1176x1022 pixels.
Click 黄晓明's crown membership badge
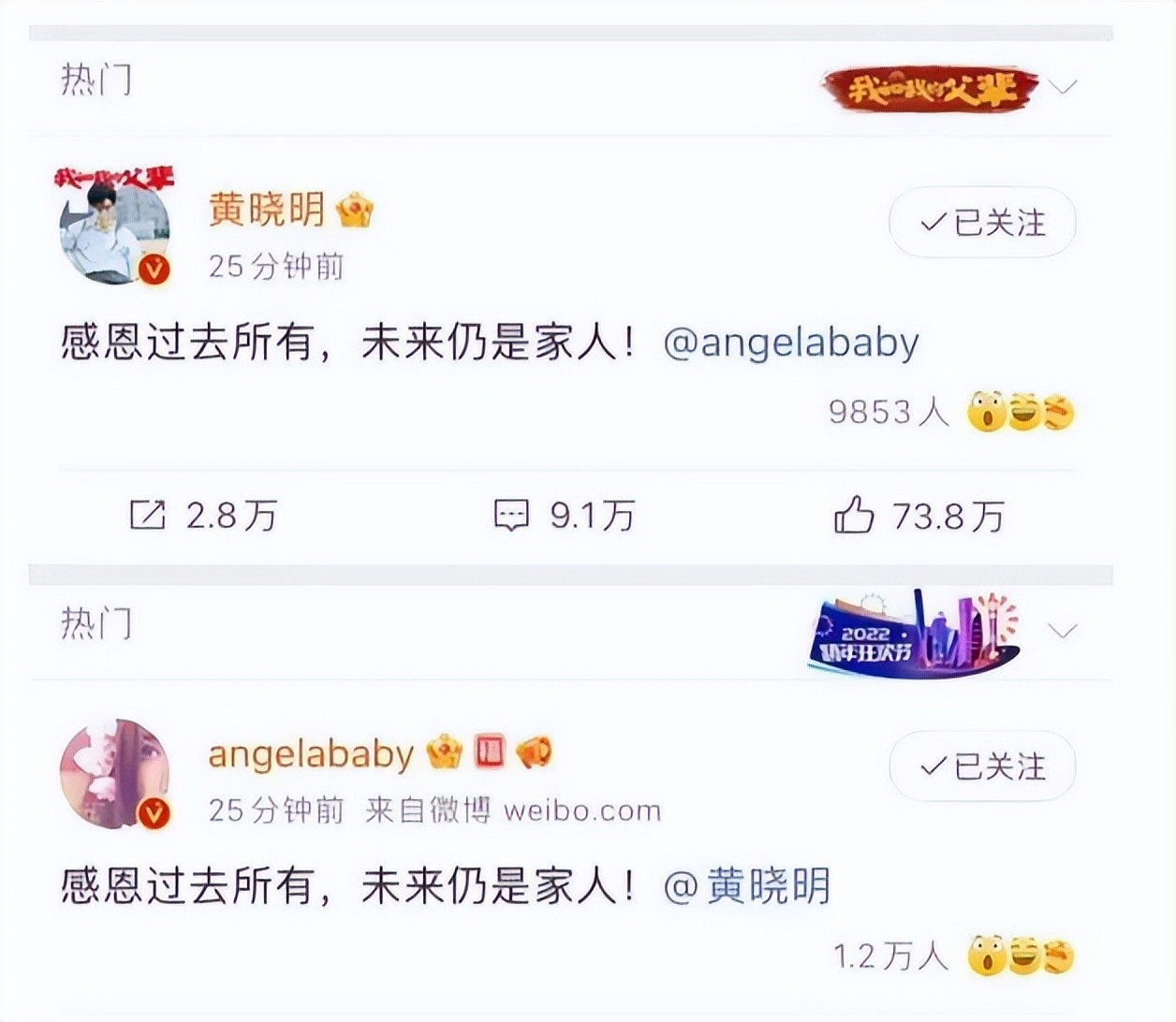[x=355, y=210]
